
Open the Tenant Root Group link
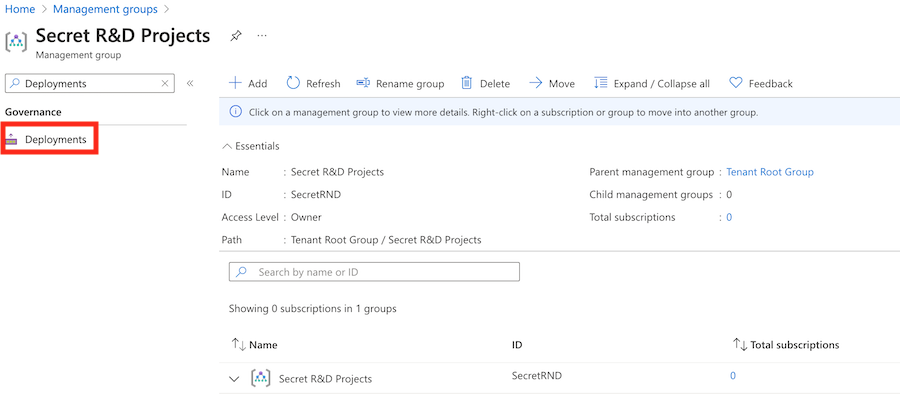click(x=770, y=172)
